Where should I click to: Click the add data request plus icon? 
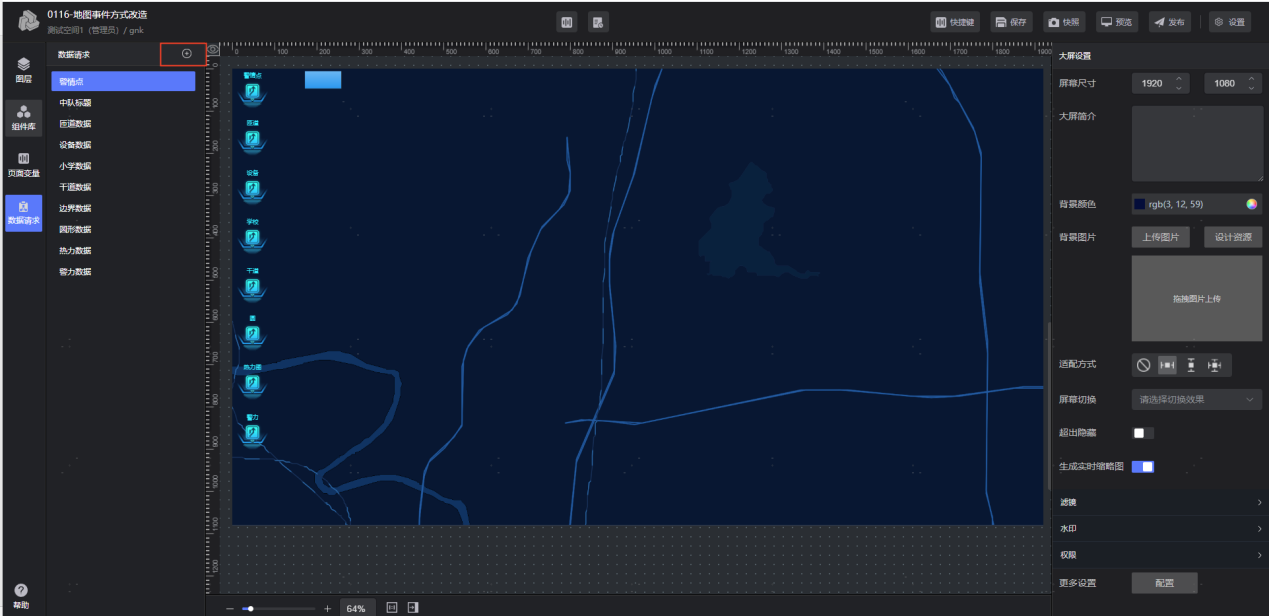tap(186, 54)
